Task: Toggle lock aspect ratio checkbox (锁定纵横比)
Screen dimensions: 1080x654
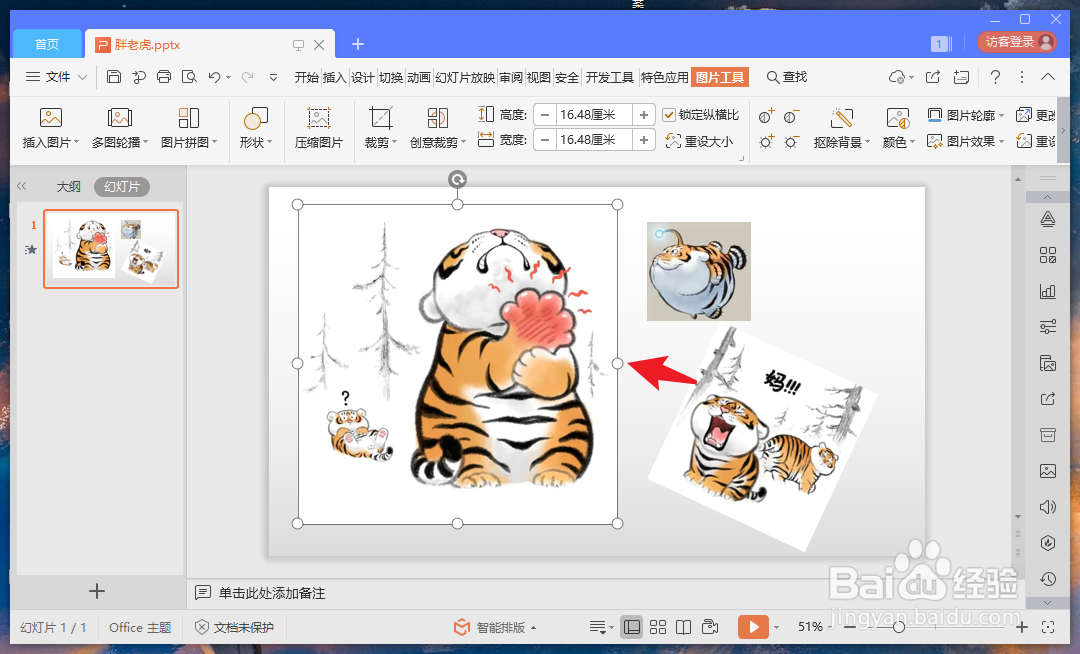Action: 669,115
